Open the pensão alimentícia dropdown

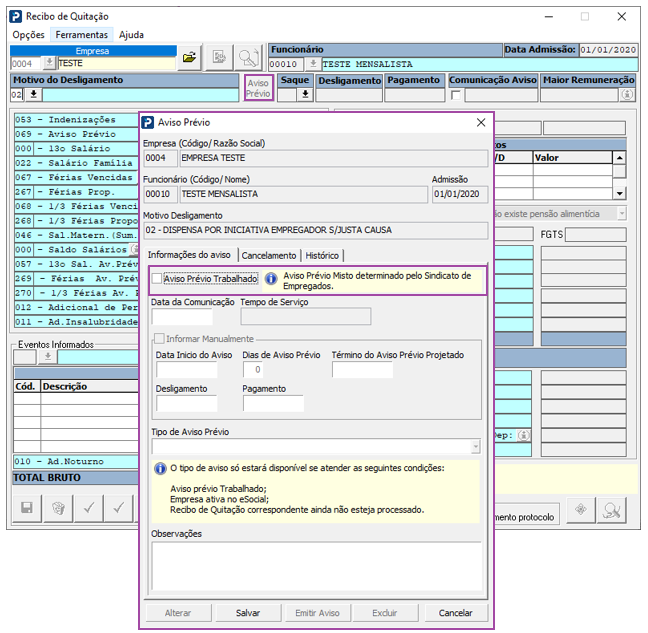point(621,214)
